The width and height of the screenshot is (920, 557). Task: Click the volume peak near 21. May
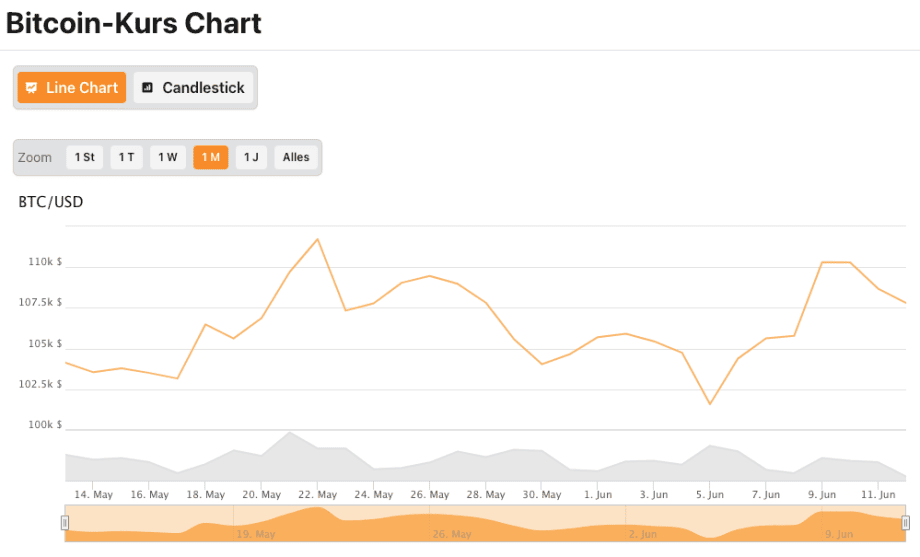(290, 432)
